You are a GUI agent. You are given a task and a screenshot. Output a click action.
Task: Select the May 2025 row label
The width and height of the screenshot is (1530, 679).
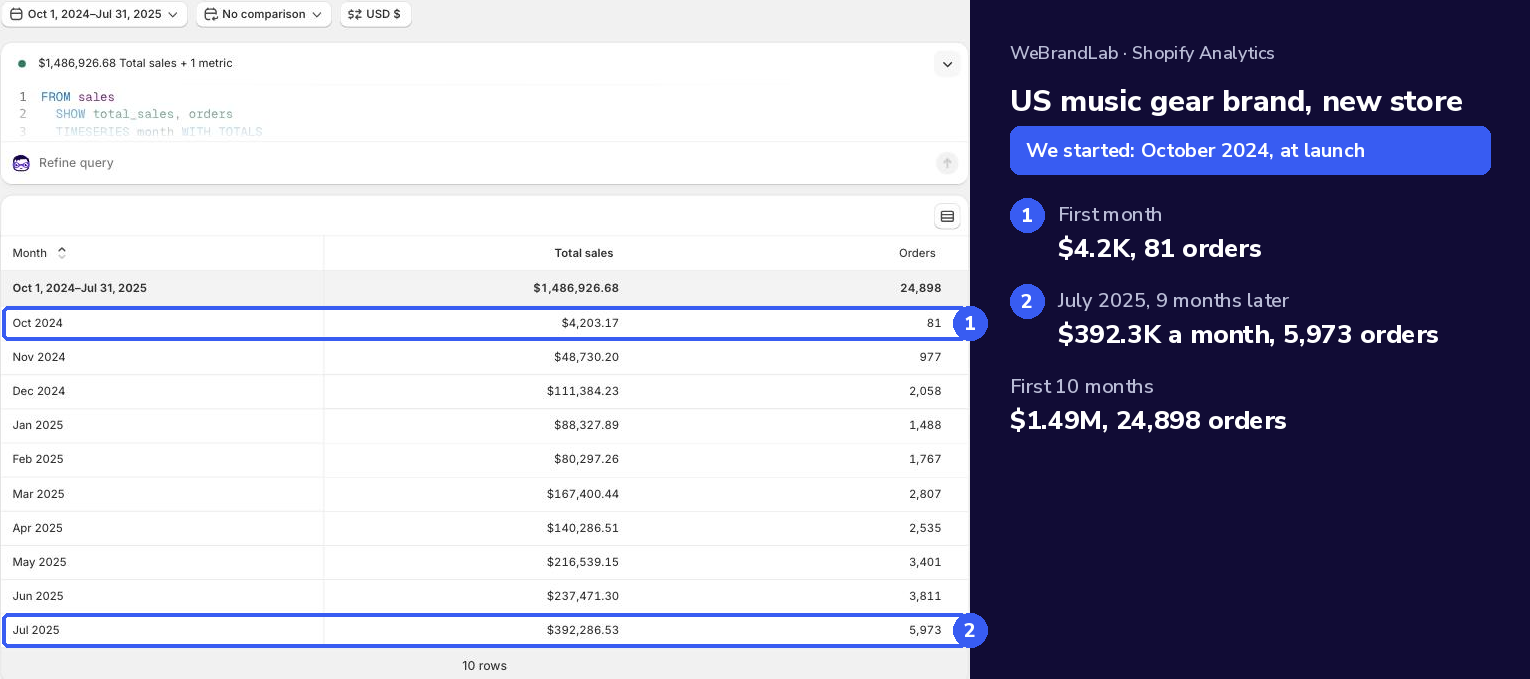(39, 562)
